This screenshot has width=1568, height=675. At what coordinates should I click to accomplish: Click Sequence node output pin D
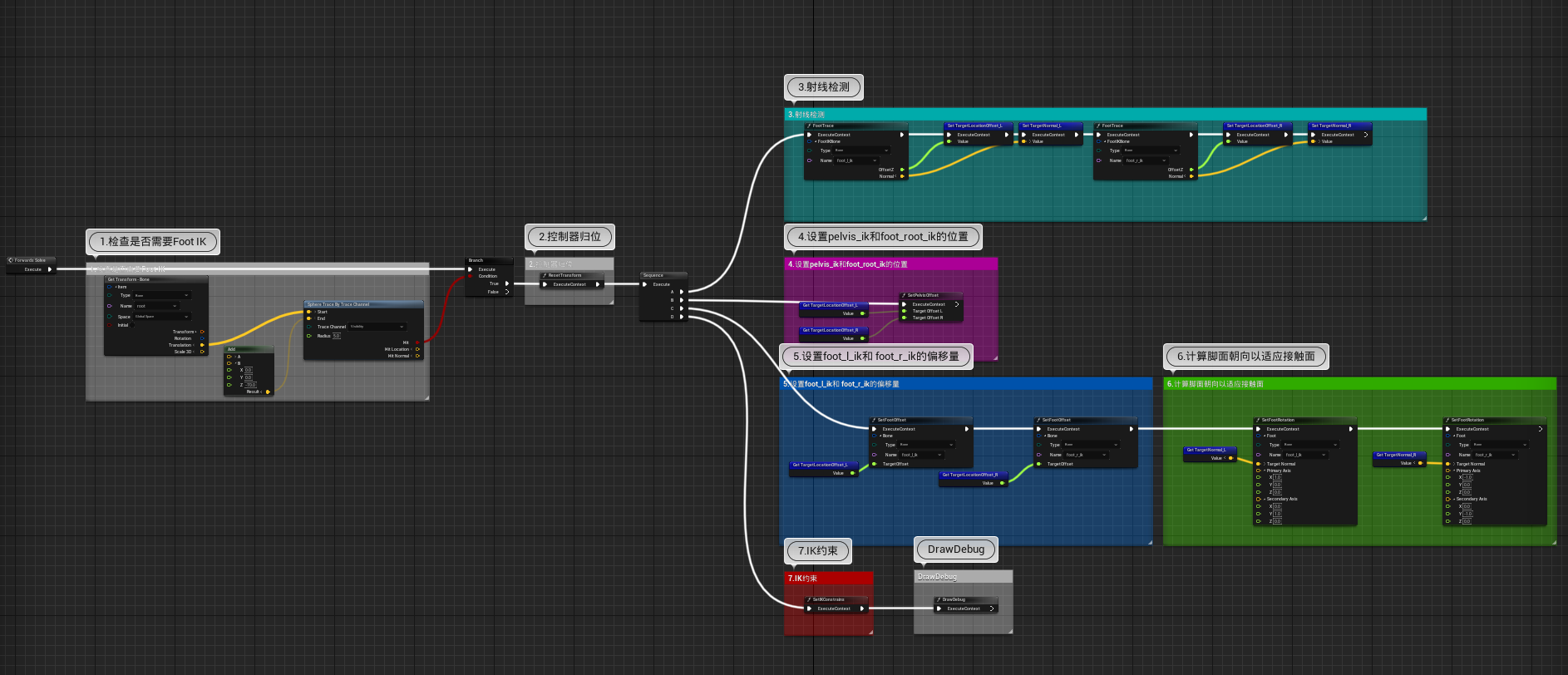pos(682,317)
